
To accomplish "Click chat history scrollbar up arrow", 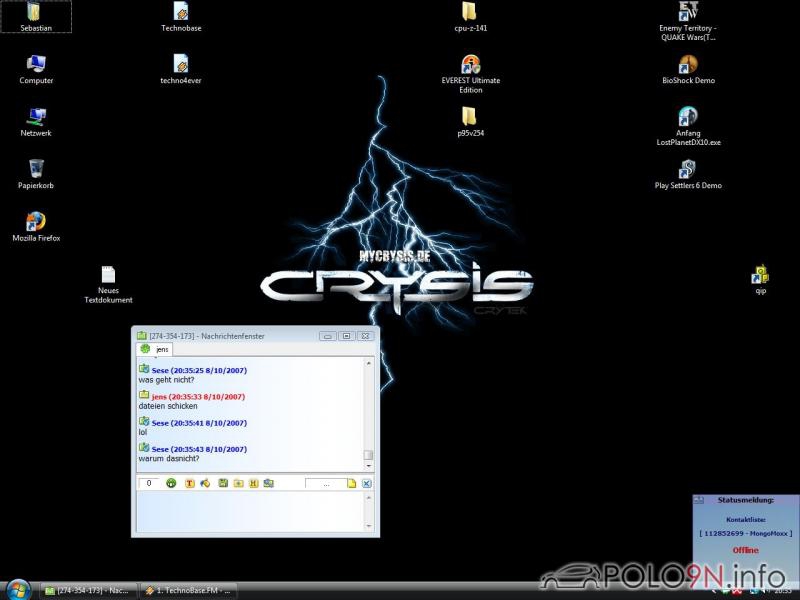I will (x=368, y=363).
